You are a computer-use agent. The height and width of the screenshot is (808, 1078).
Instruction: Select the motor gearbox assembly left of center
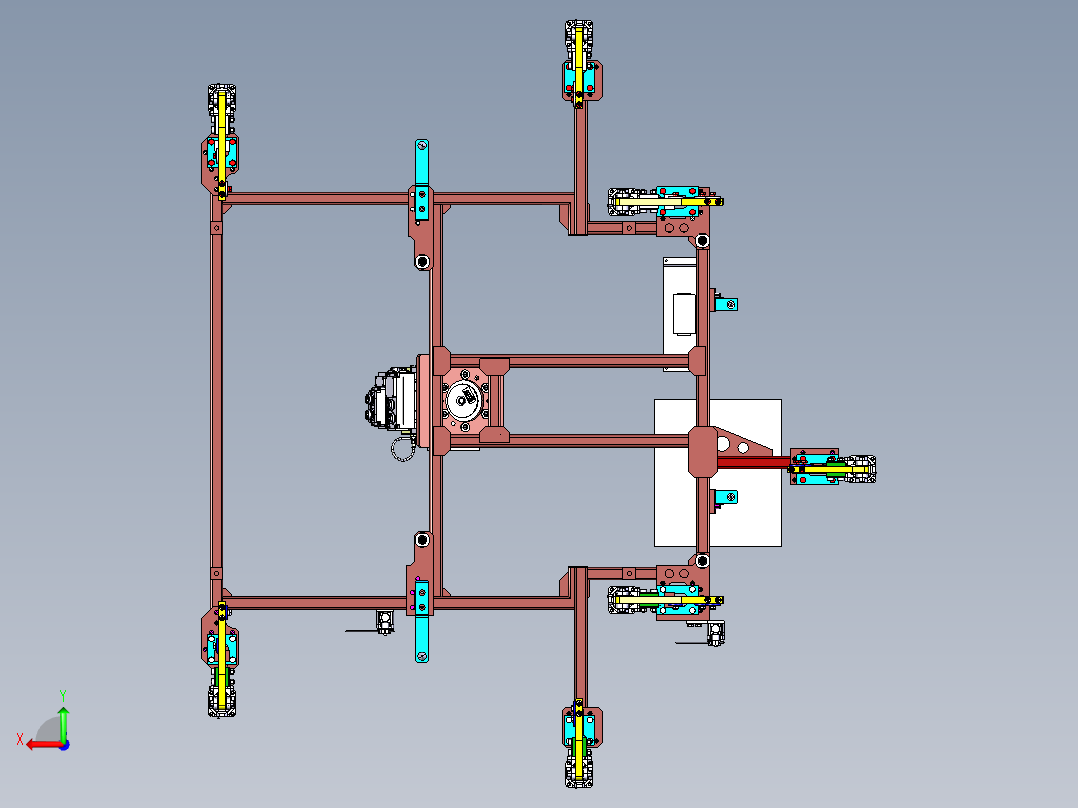[x=390, y=401]
